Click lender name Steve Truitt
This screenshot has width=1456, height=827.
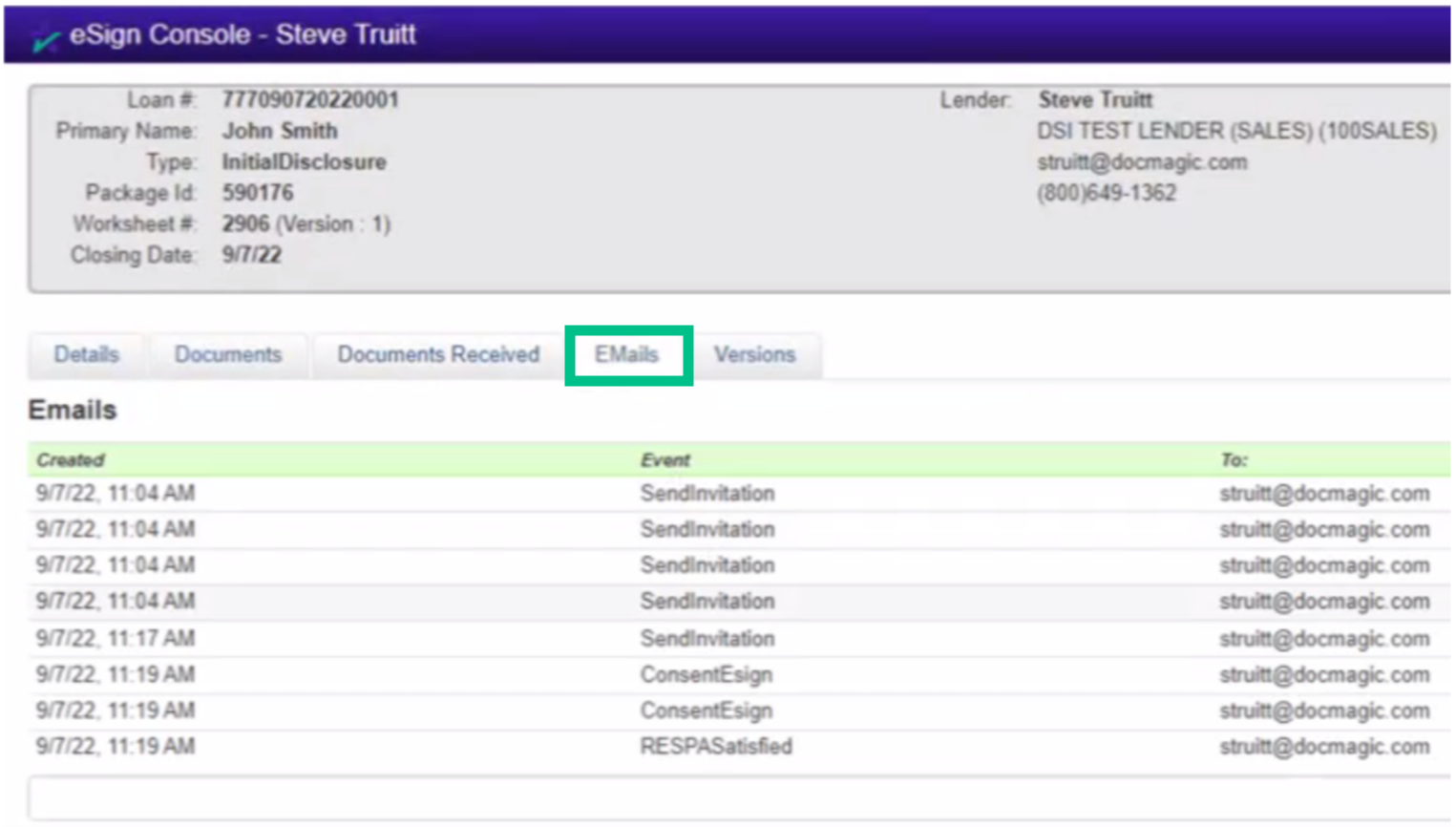point(1095,100)
